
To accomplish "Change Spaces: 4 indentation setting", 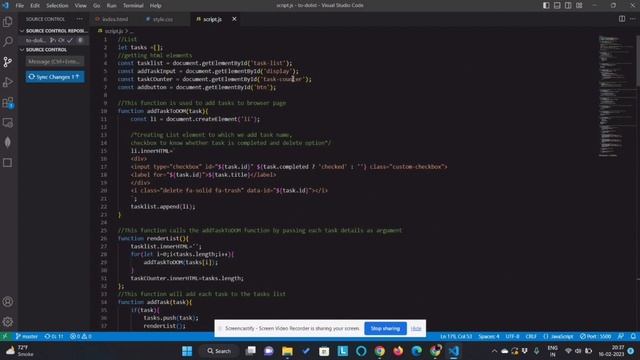I will pos(489,336).
